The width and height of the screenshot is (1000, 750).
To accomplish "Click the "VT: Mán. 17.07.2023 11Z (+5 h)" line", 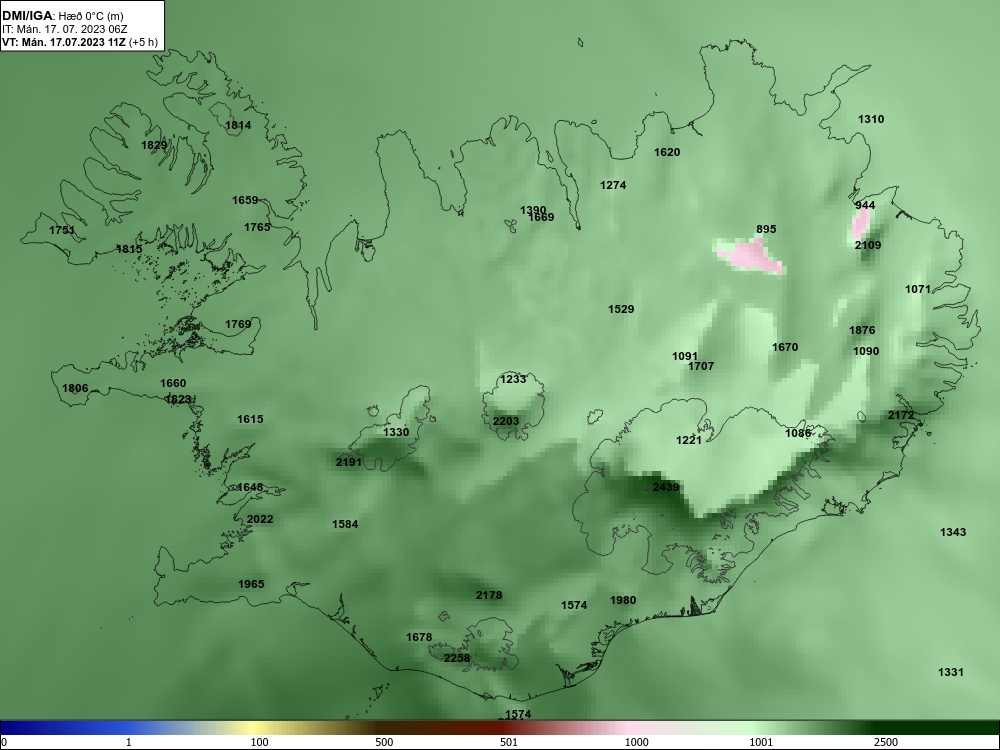I will coord(78,42).
